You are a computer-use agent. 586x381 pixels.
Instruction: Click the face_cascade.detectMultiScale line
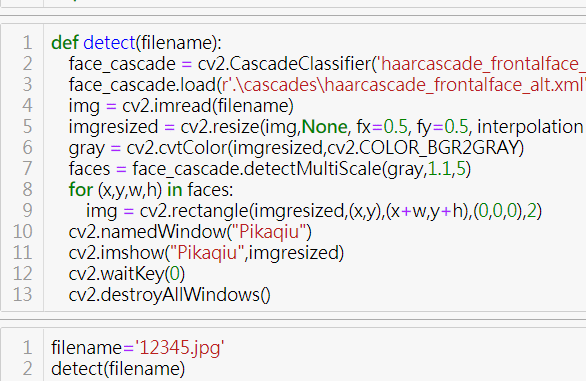click(x=270, y=169)
